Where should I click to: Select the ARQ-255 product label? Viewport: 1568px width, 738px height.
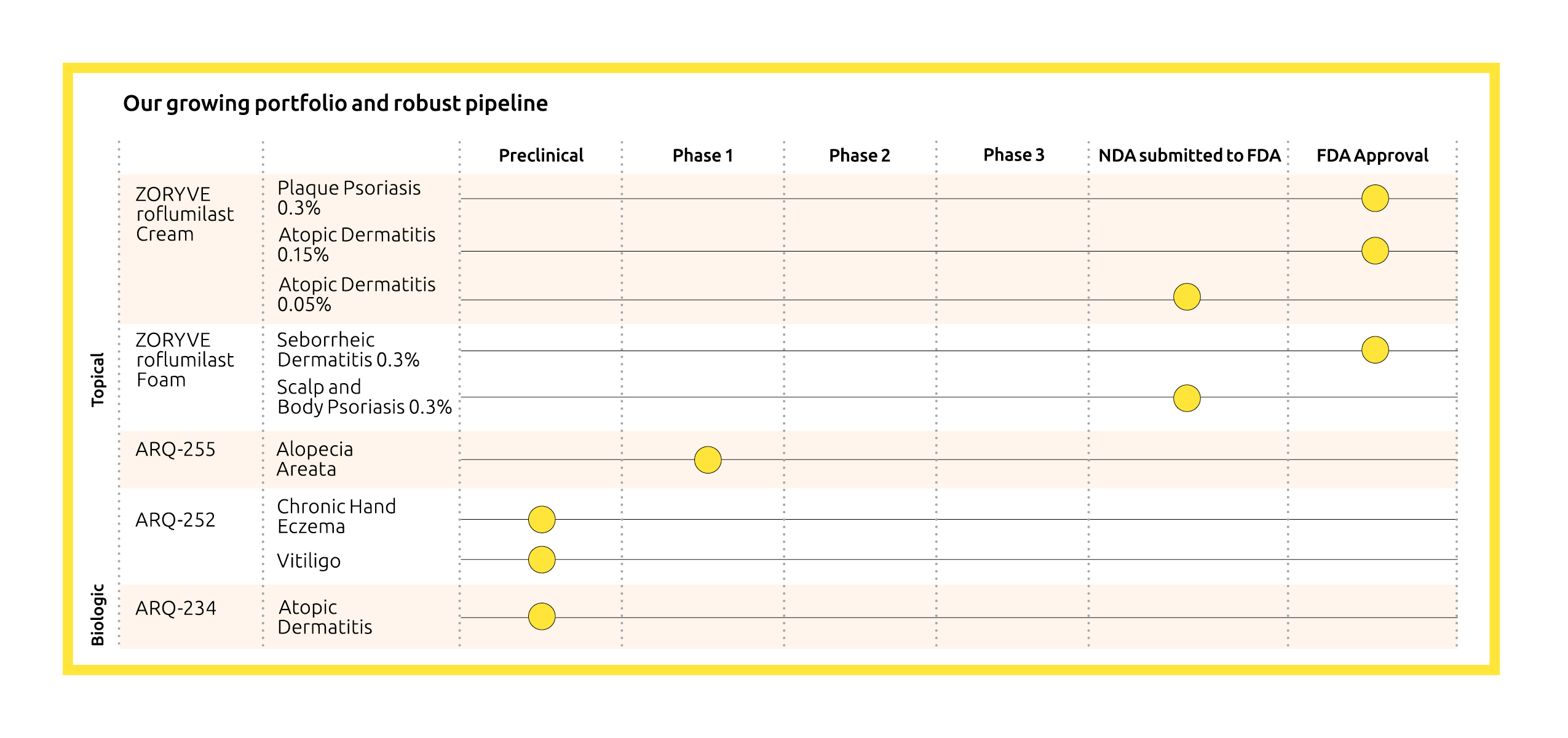(x=175, y=450)
